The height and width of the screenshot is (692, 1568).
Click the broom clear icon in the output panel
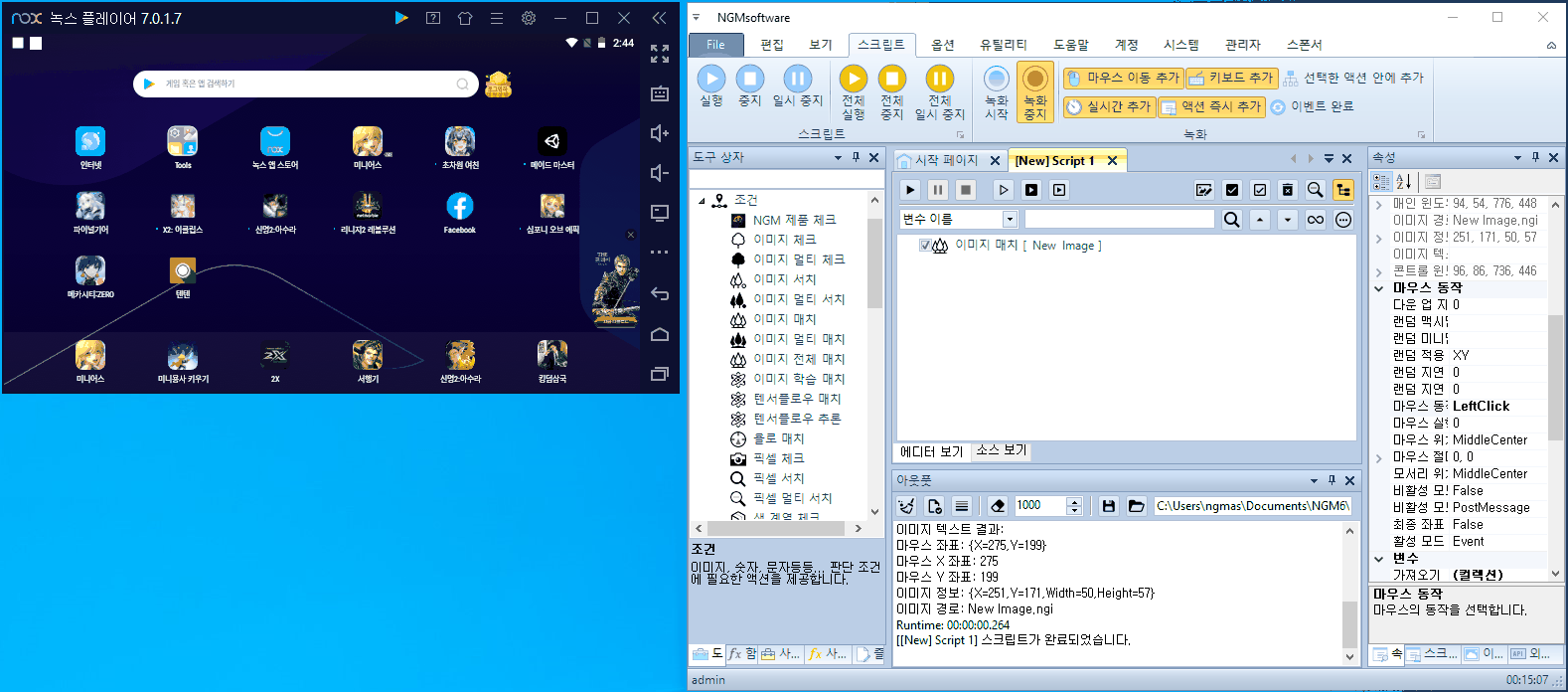point(906,506)
